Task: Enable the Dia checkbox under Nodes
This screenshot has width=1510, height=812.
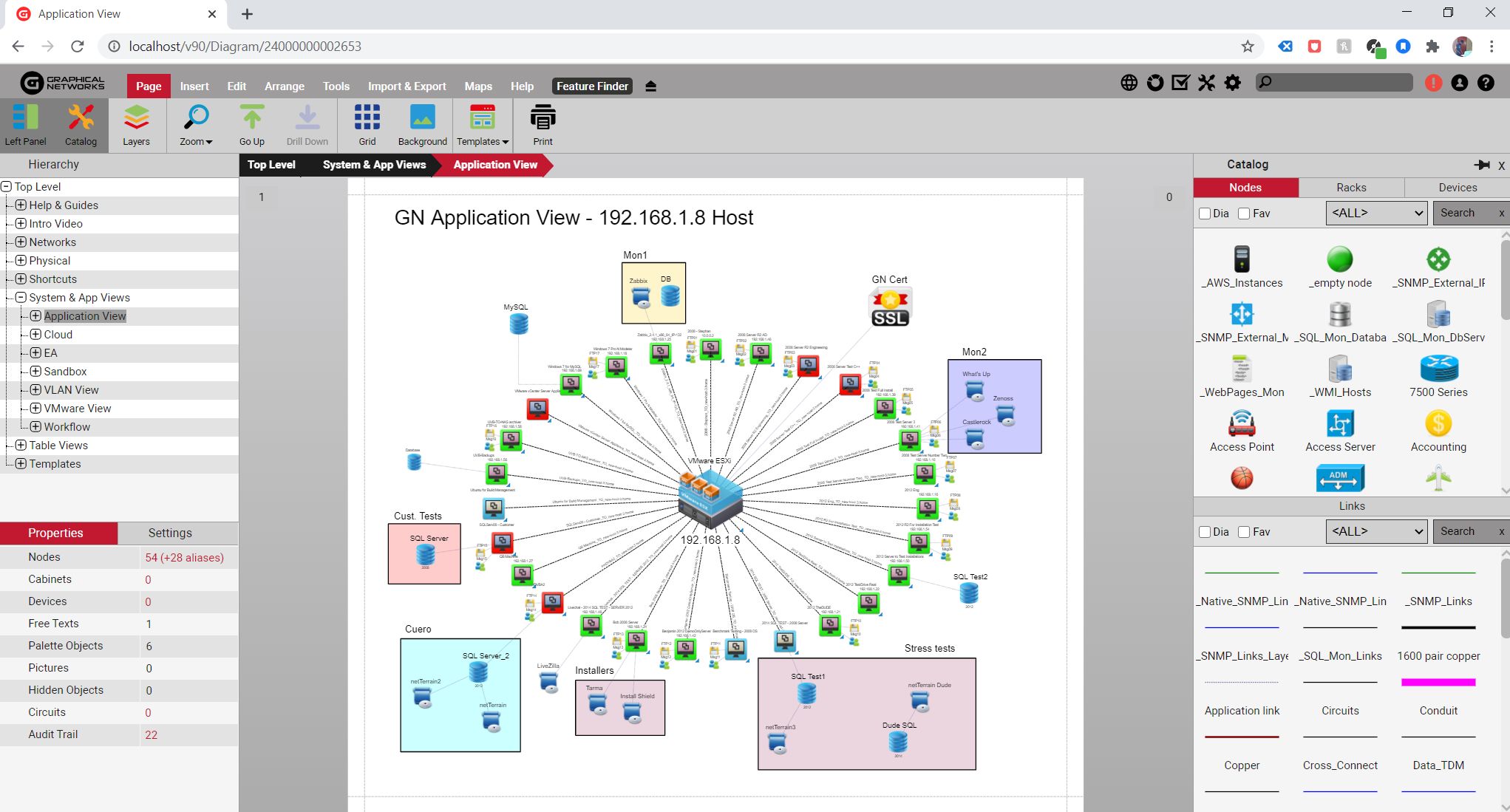Action: (x=1205, y=214)
